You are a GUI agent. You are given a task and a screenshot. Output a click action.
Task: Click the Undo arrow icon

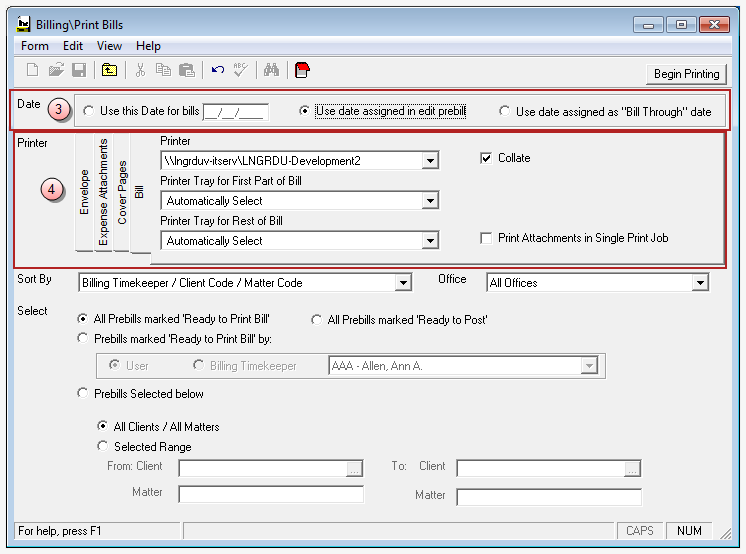[218, 70]
